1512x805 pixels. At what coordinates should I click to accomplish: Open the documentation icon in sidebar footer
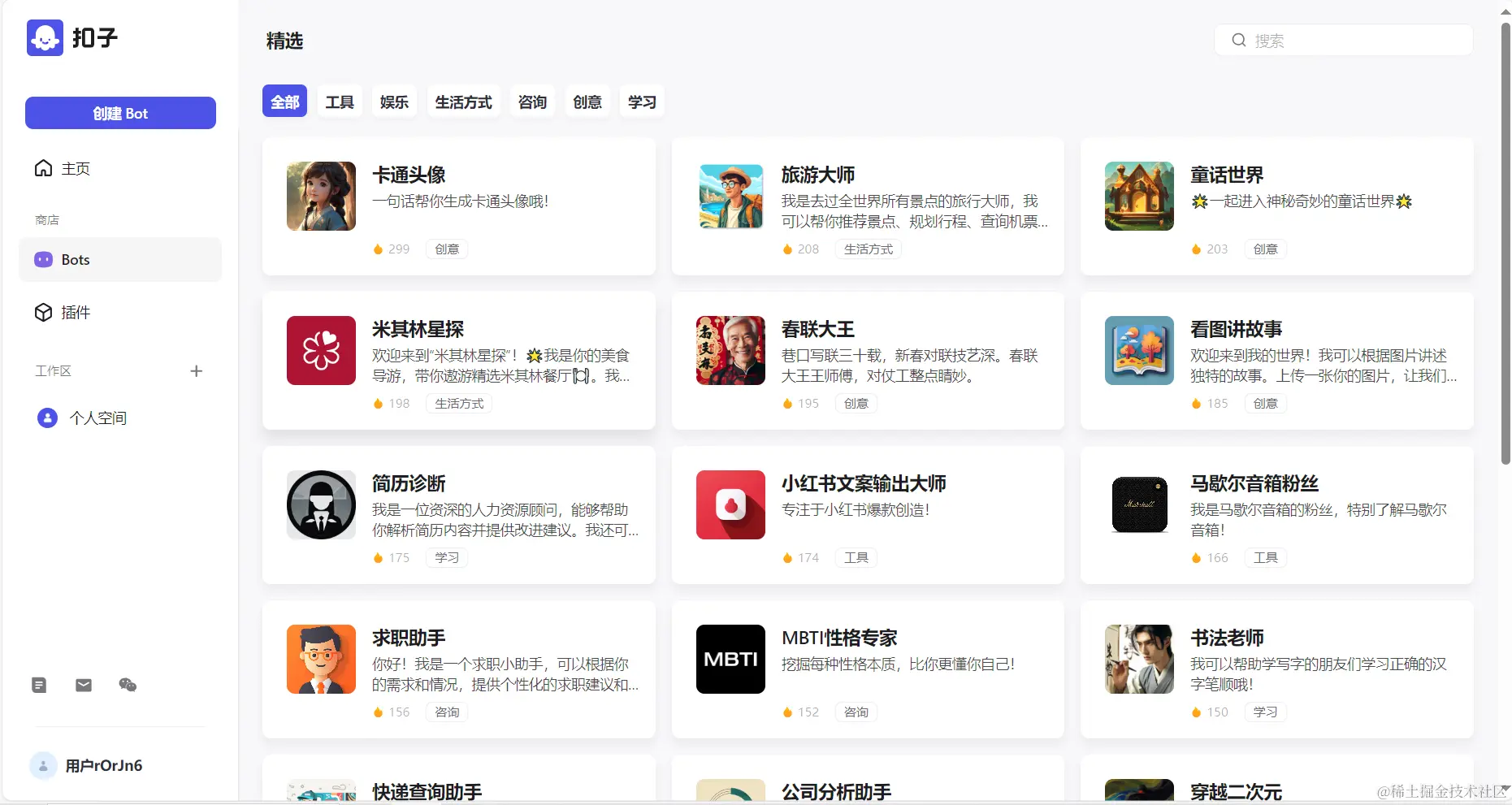39,685
